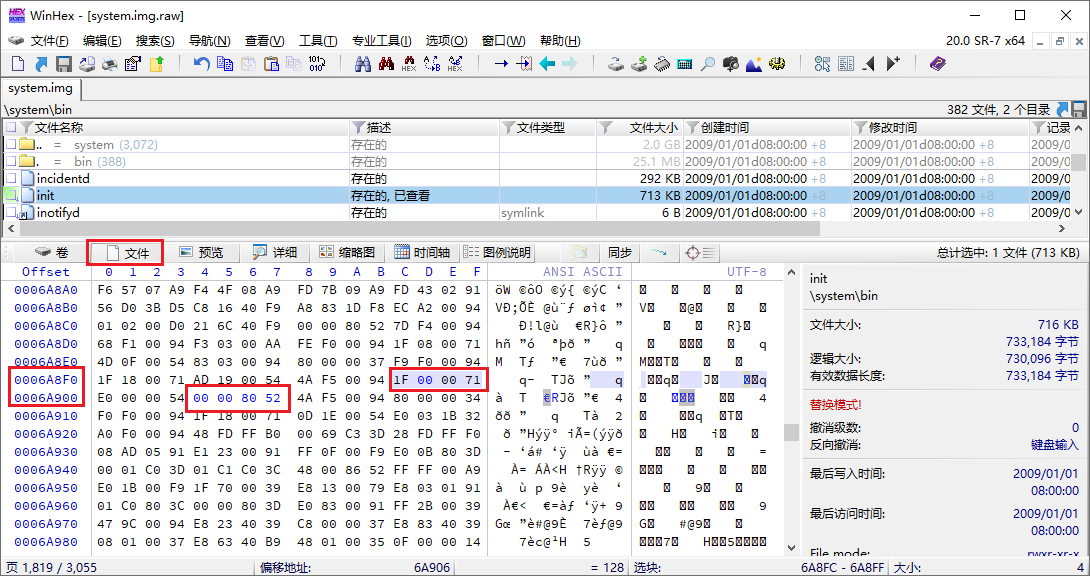Image resolution: width=1090 pixels, height=576 pixels.
Task: Click the cyan Back navigation arrow
Action: [x=547, y=64]
